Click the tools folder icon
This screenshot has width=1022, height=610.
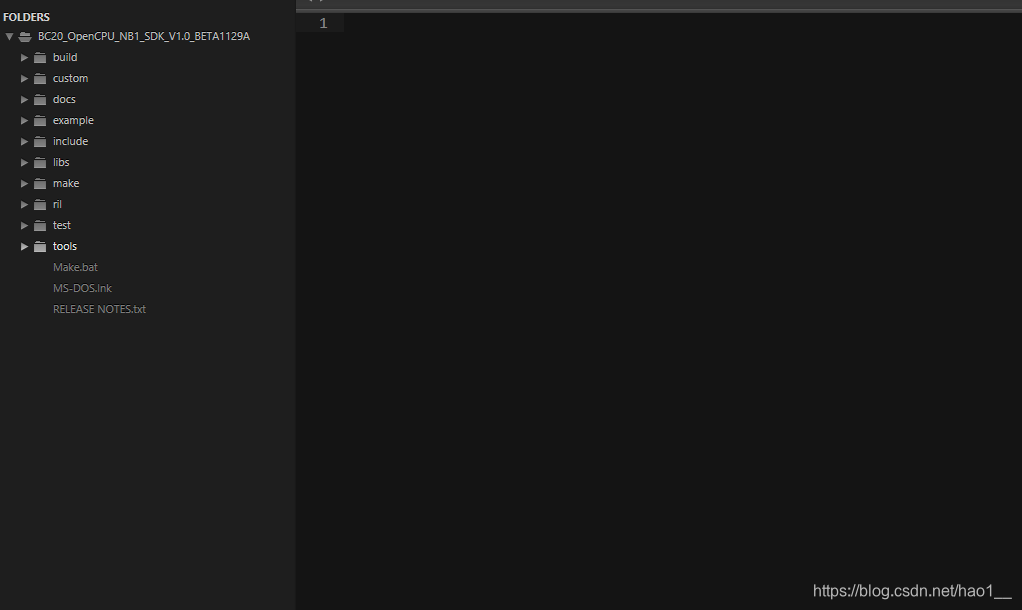pyautogui.click(x=40, y=246)
